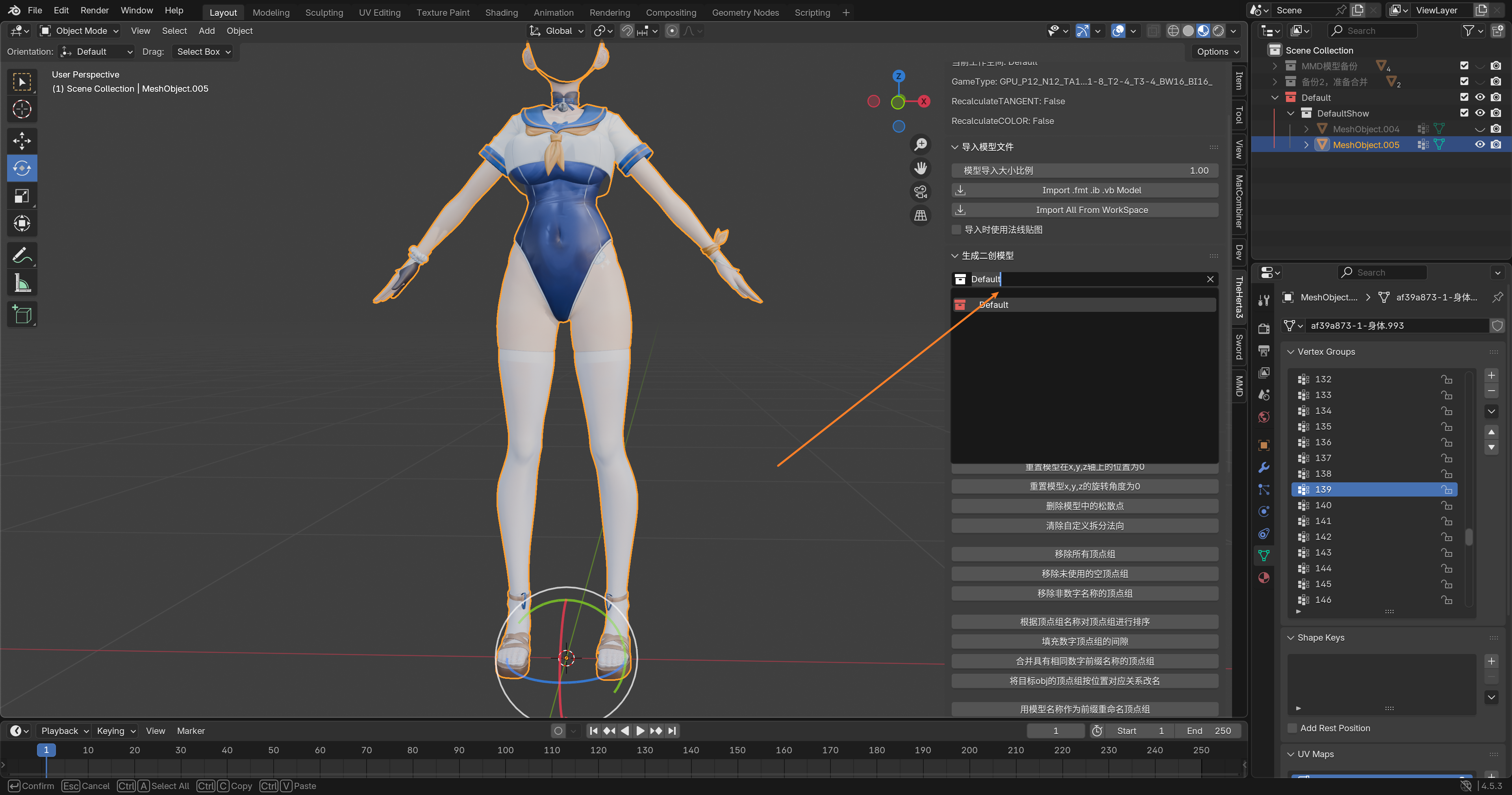Image resolution: width=1512 pixels, height=795 pixels.
Task: Select the Measure tool
Action: click(22, 284)
